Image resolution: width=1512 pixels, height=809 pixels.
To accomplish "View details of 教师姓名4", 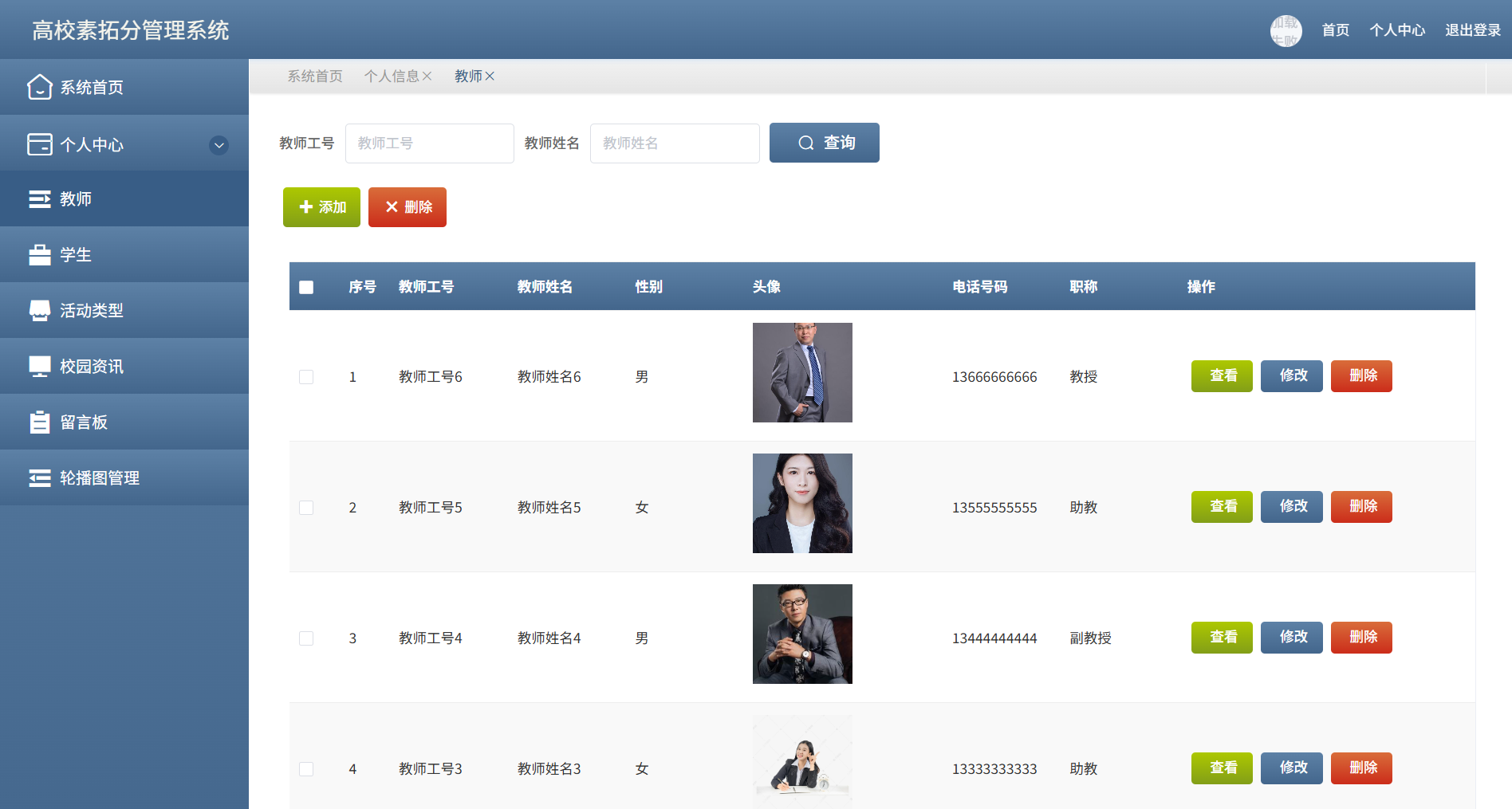I will click(x=1222, y=638).
